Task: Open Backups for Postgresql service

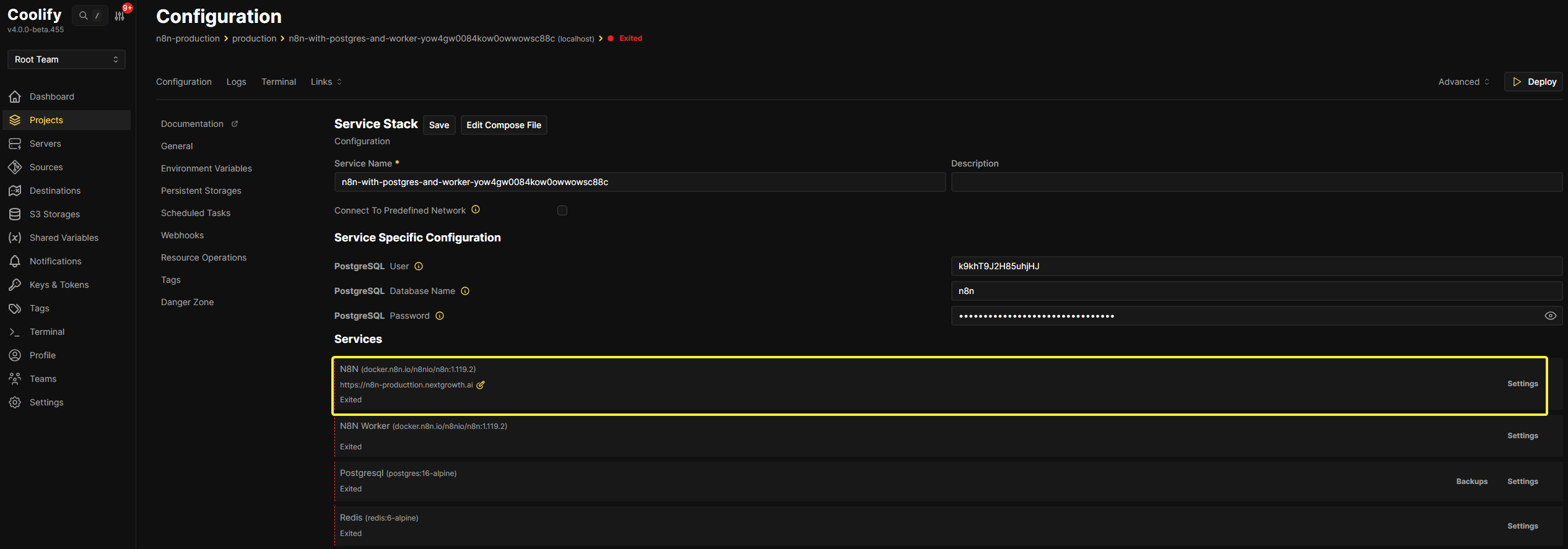Action: click(1471, 482)
